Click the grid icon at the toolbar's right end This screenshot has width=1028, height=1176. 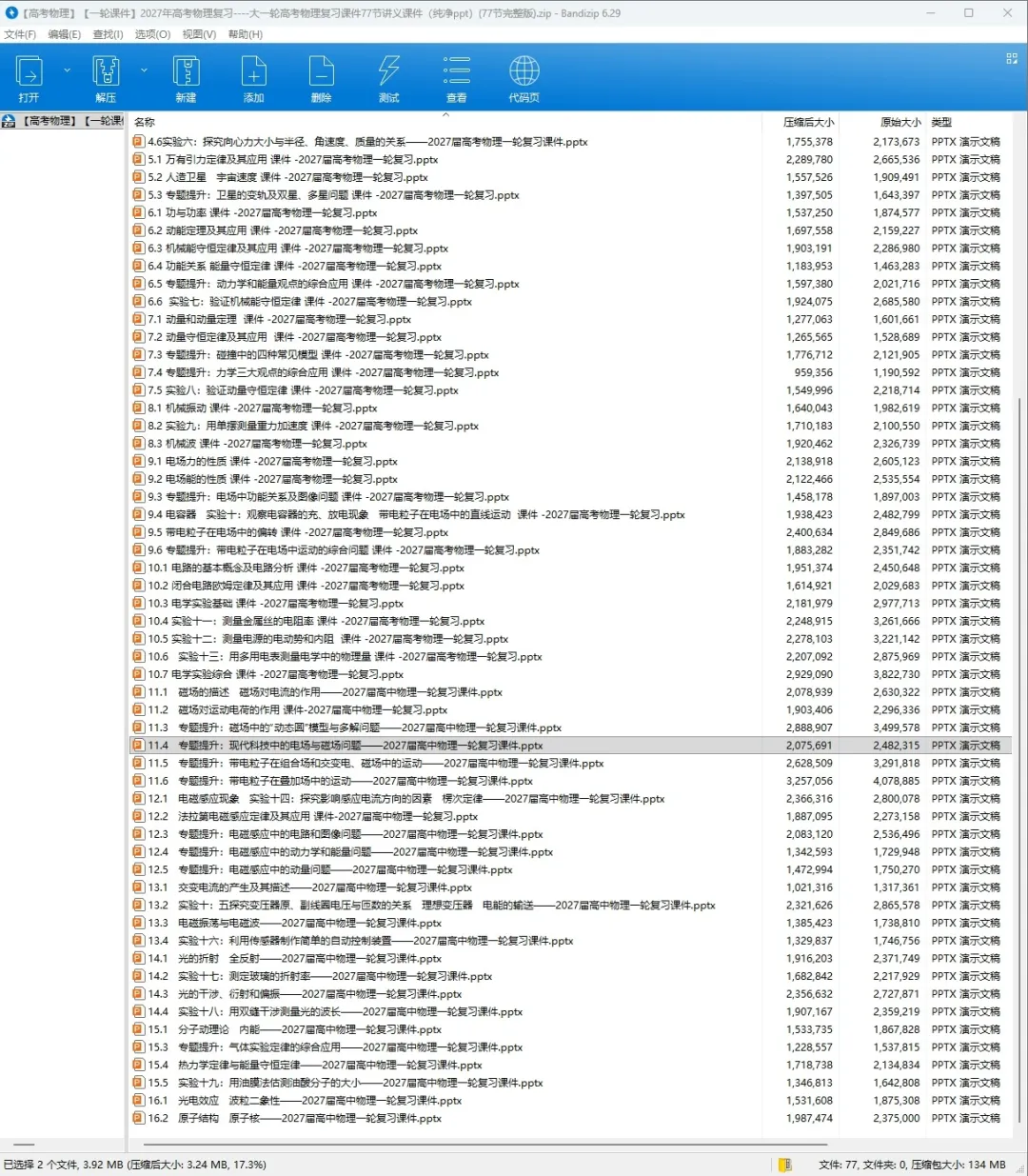[1012, 59]
